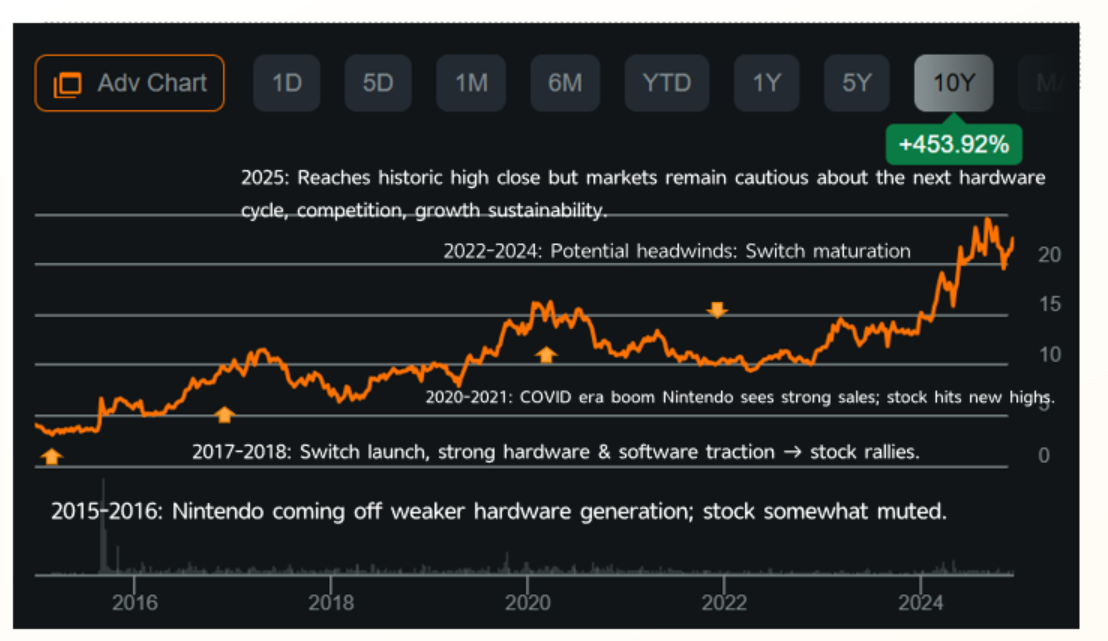Screen dimensions: 1108x641
Task: Select the 5Y time range
Action: [x=857, y=83]
